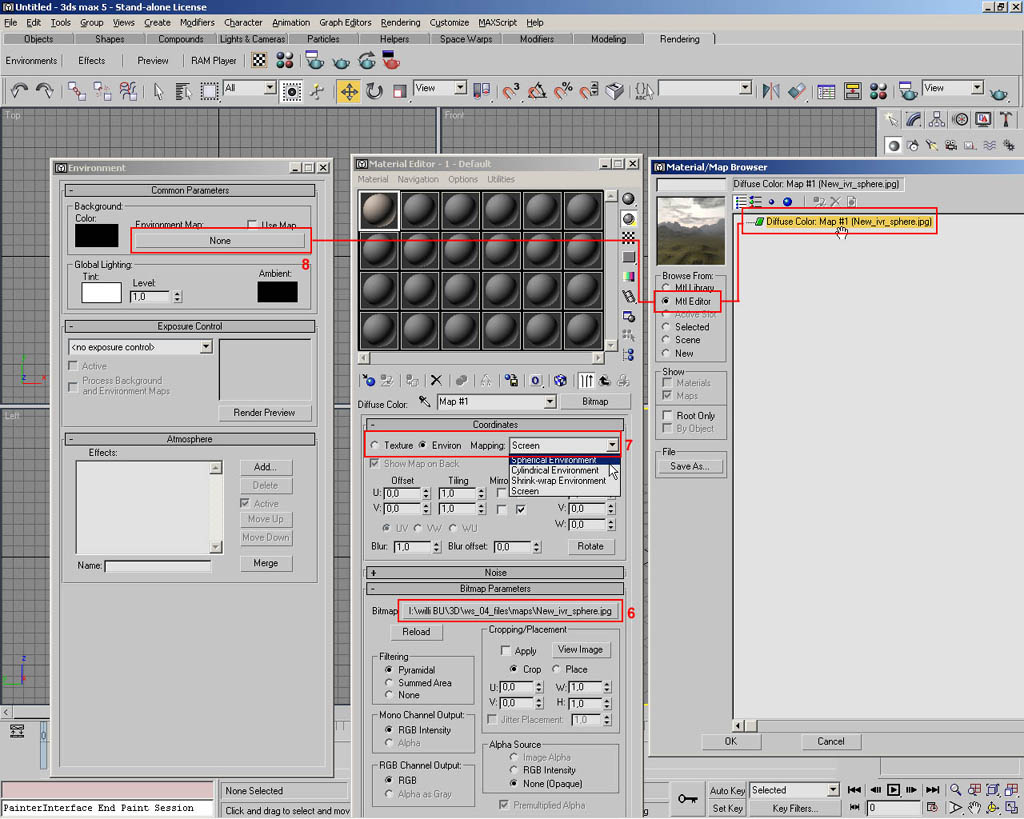Screen dimensions: 1024x819
Task: Click Reset Map delete X in Material Editor
Action: [436, 381]
